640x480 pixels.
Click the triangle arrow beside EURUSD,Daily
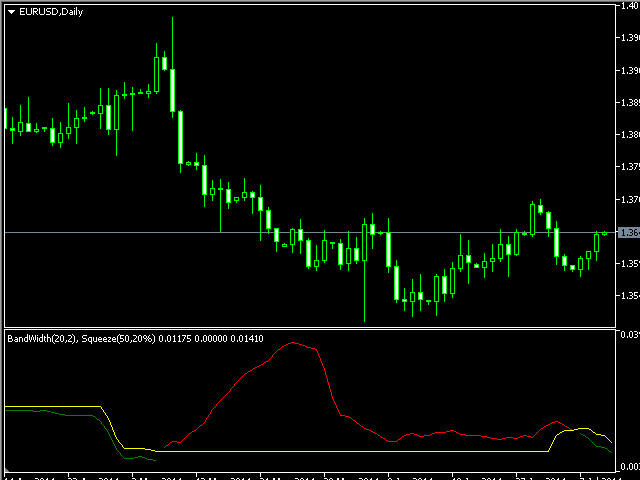[x=11, y=12]
